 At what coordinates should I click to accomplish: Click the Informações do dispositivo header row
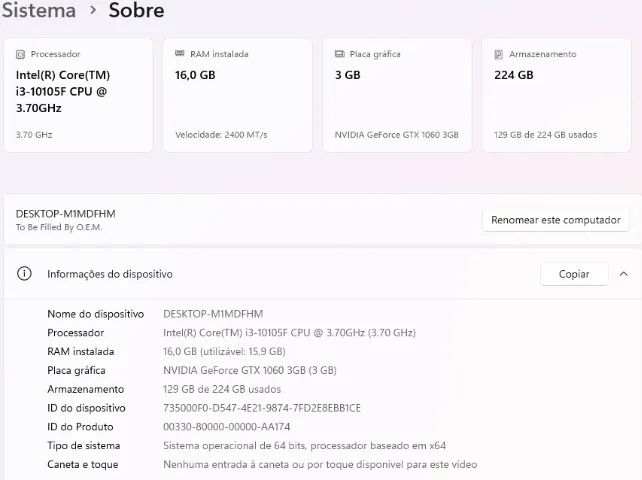pos(321,274)
